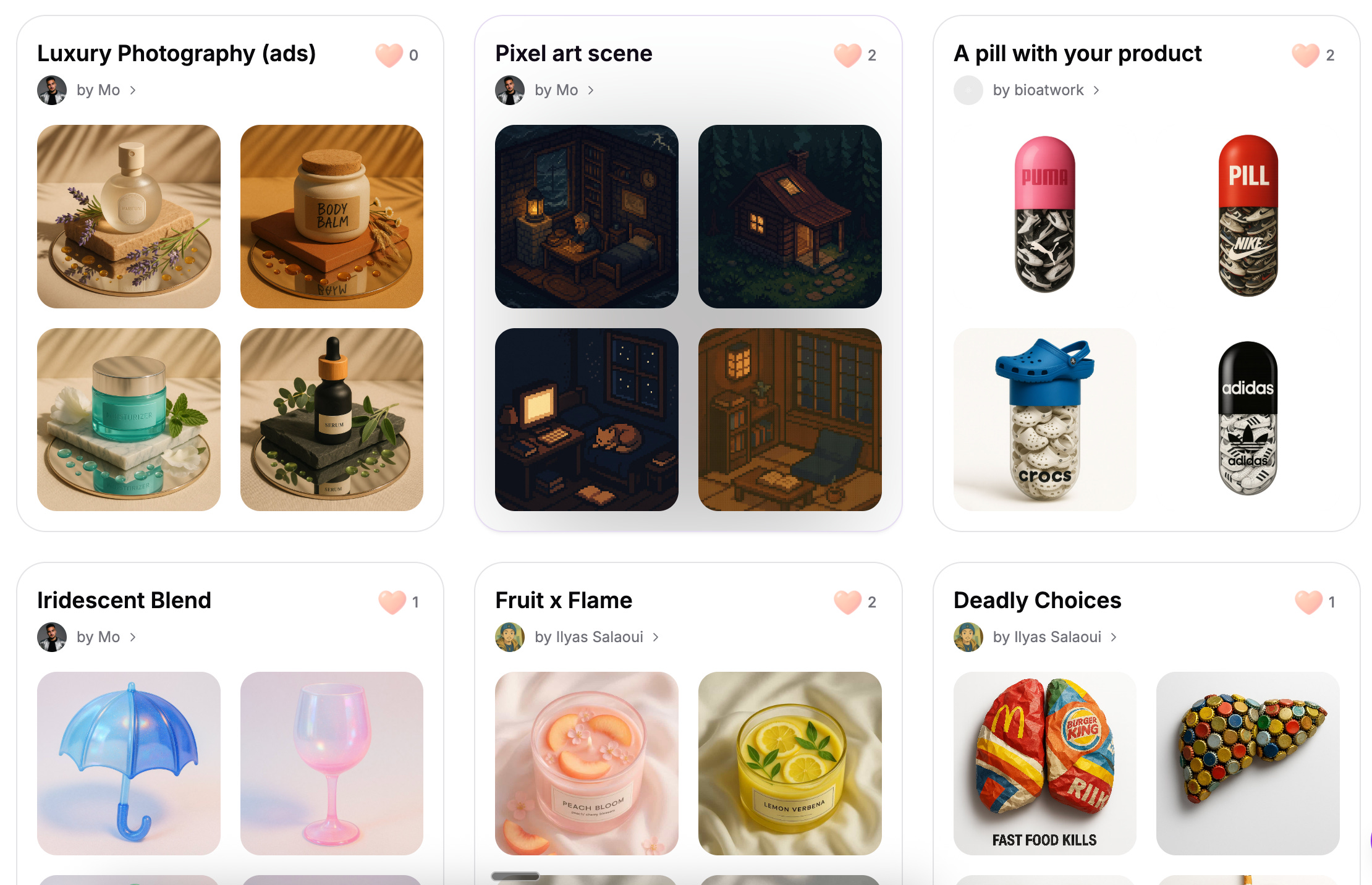Open the Puma pill image
The width and height of the screenshot is (1372, 885).
1044,216
